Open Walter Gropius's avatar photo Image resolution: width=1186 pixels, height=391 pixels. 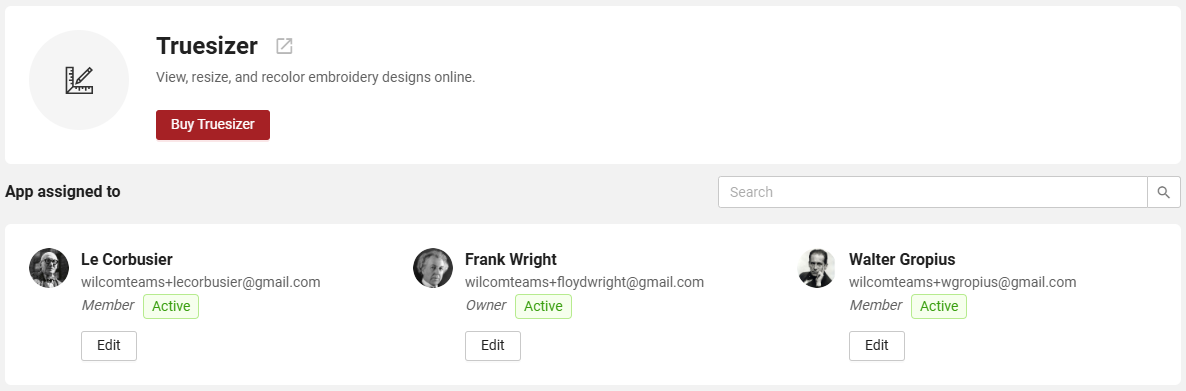point(817,268)
